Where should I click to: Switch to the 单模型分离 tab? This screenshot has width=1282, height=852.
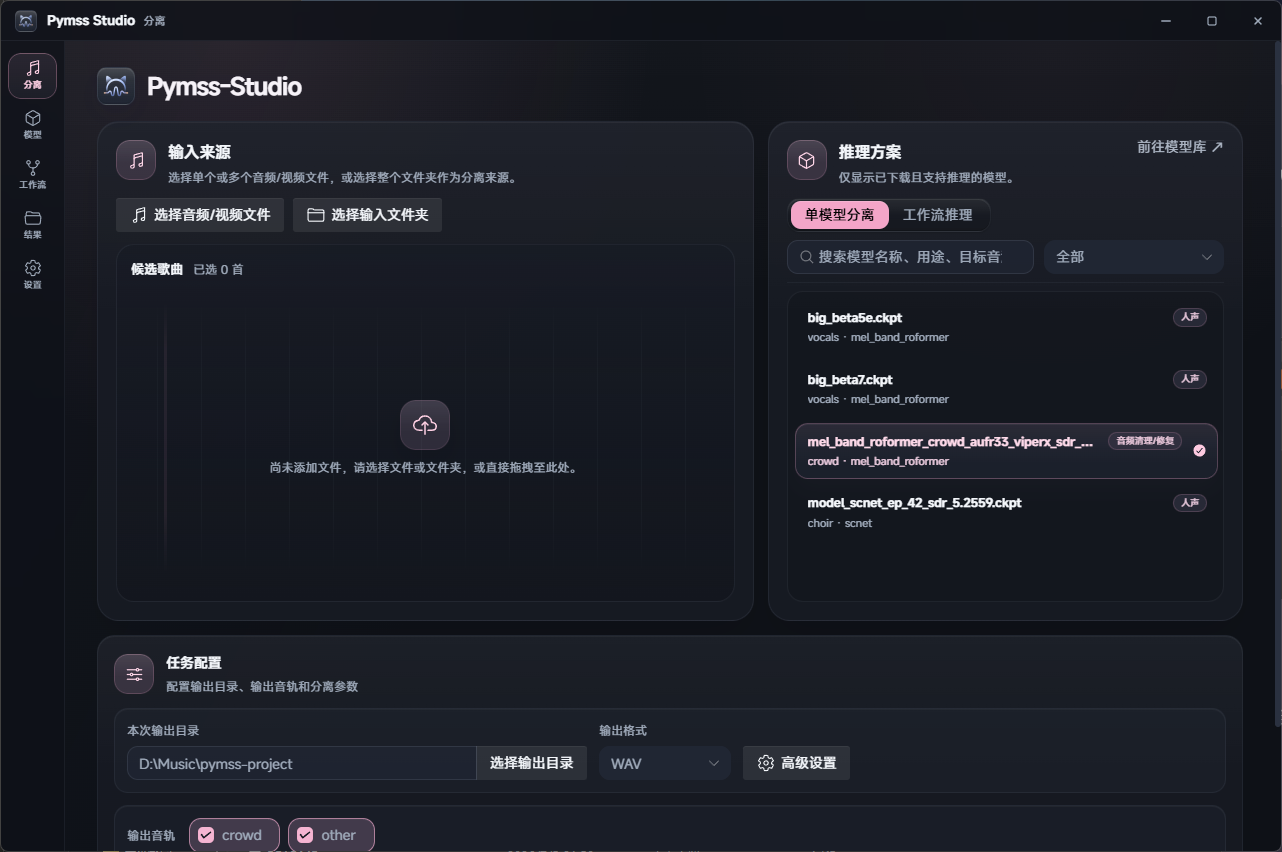click(x=840, y=215)
